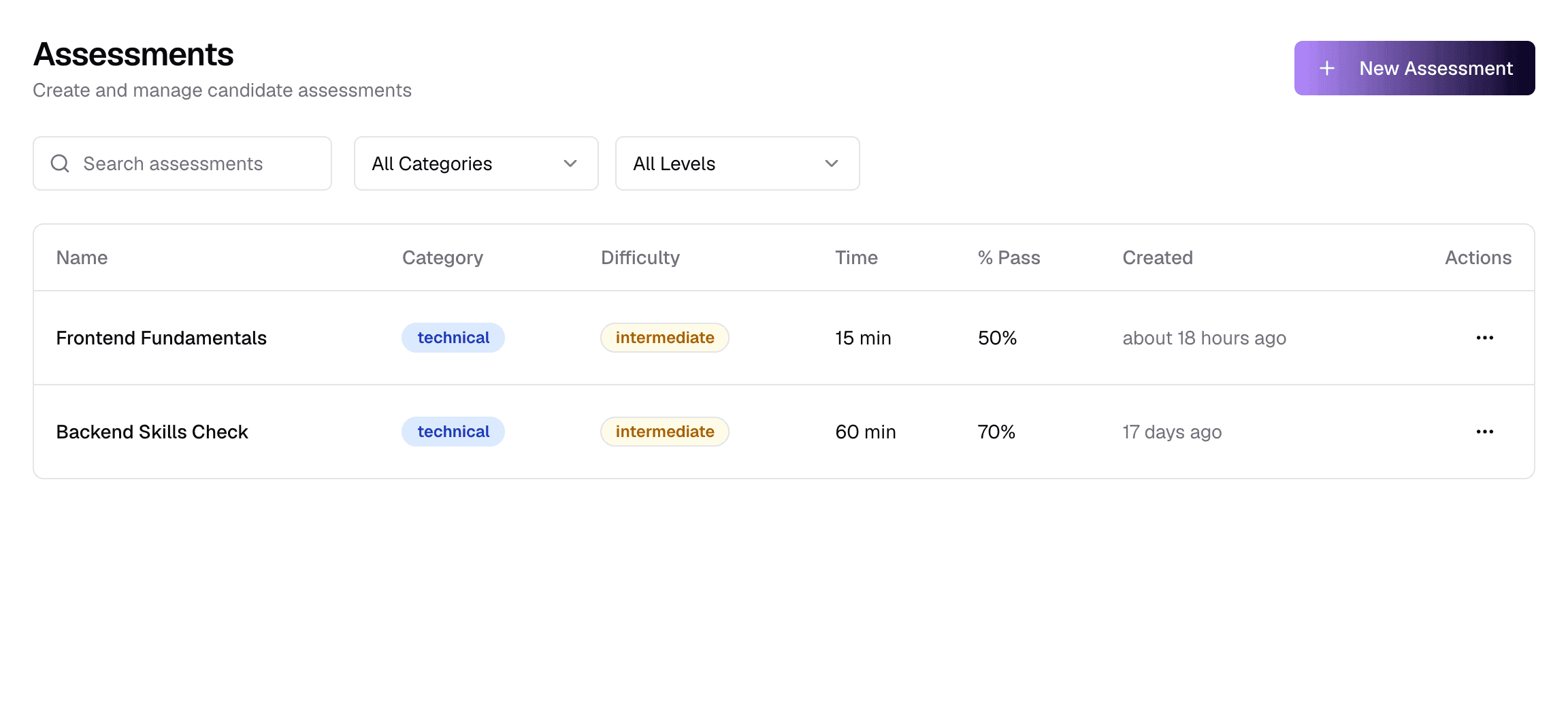Click the 17 days ago timestamp

(1172, 432)
